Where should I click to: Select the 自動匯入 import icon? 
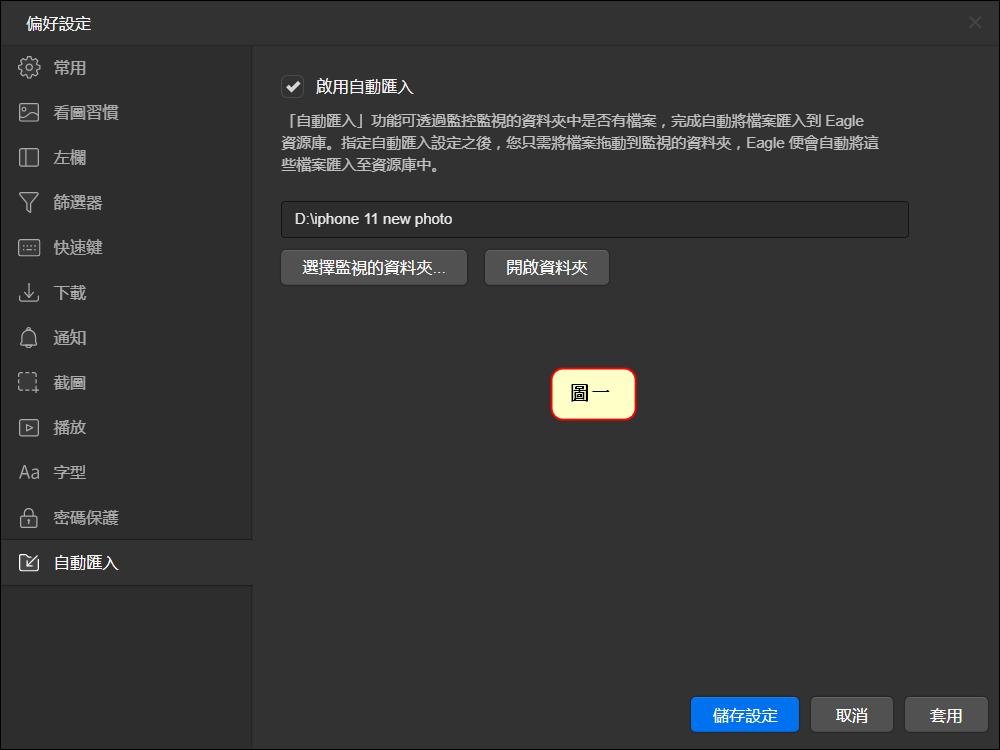(x=29, y=562)
